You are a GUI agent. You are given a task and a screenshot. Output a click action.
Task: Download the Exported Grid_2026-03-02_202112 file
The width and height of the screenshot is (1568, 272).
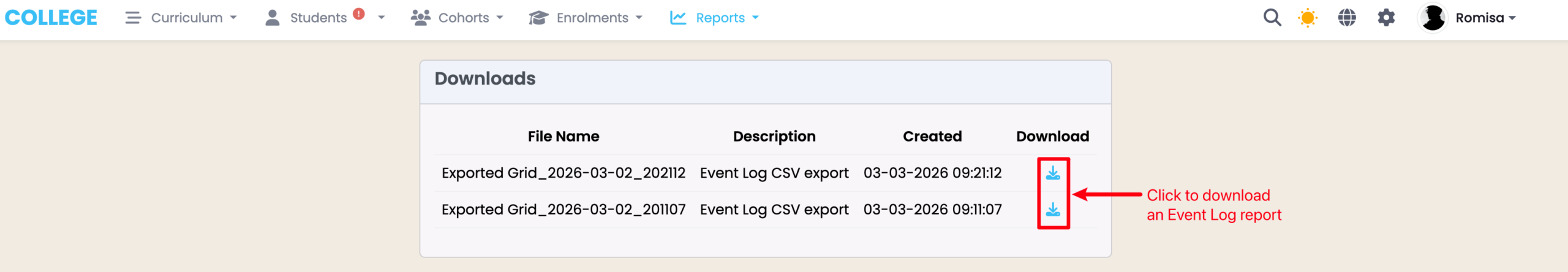coord(1053,173)
